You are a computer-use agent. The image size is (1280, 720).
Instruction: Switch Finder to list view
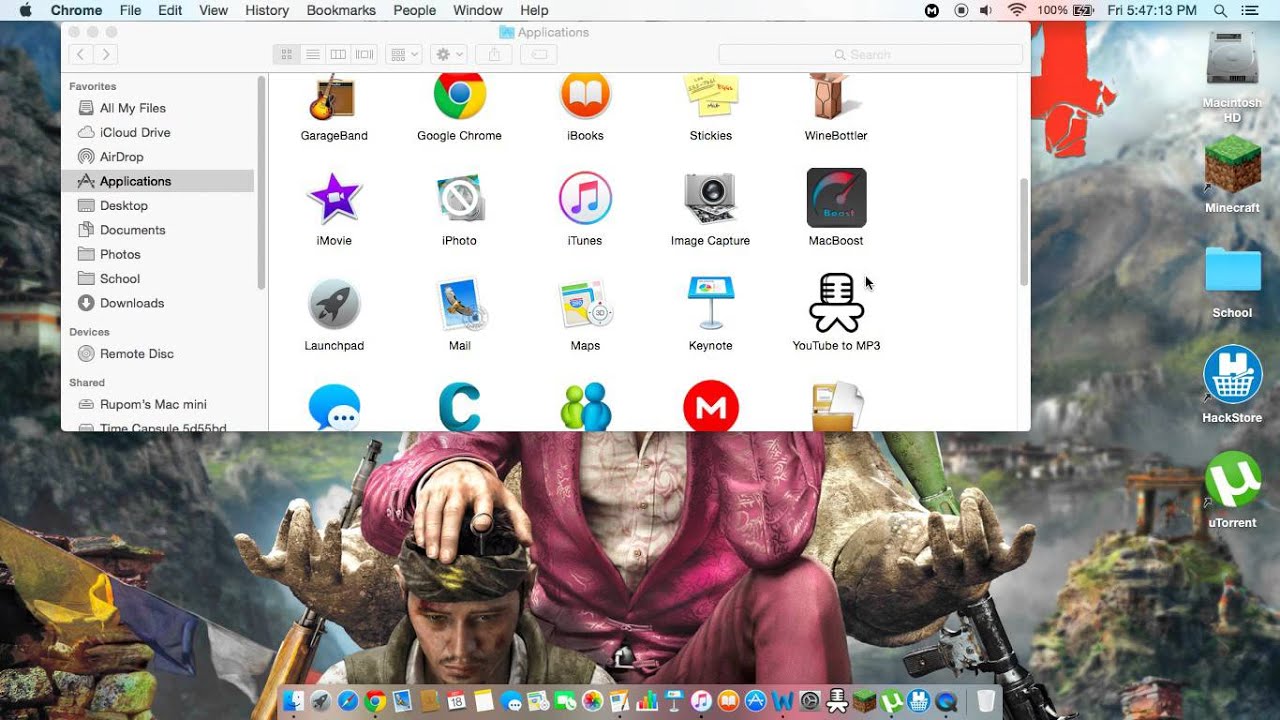[x=312, y=54]
